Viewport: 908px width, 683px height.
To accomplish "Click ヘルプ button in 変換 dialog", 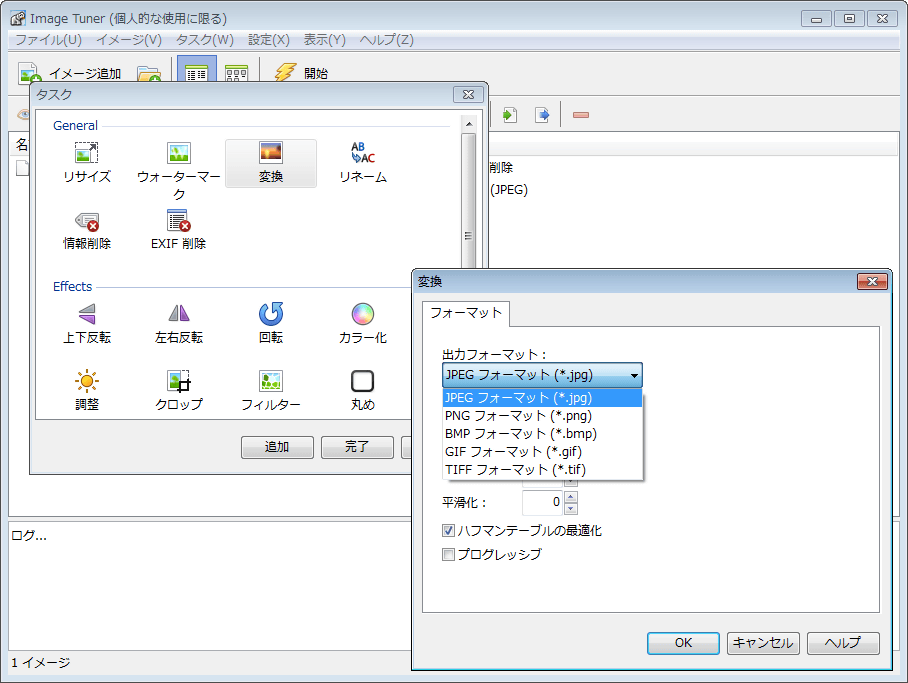I will (843, 643).
